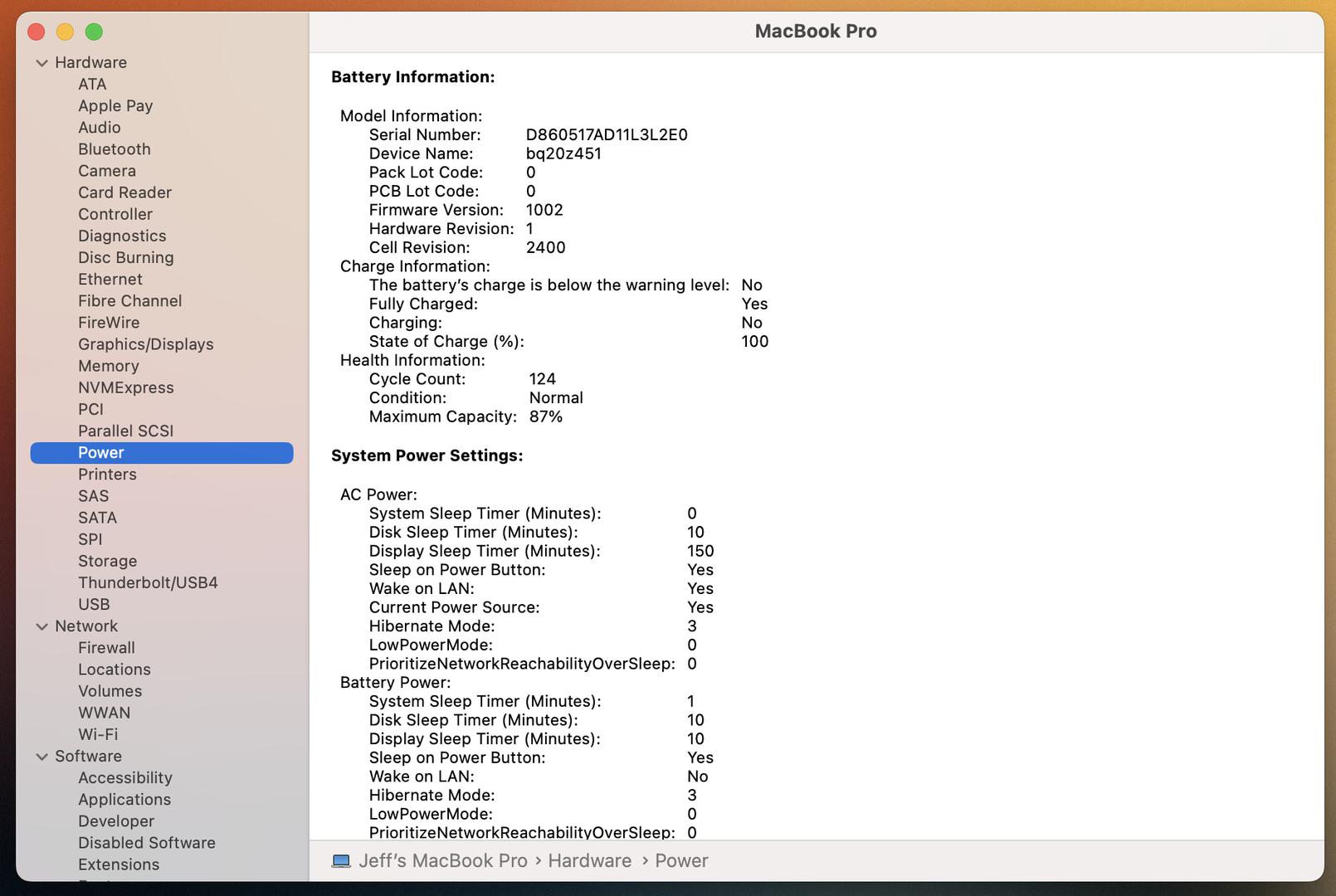This screenshot has width=1336, height=896.
Task: Open the FireWire section
Action: [109, 322]
